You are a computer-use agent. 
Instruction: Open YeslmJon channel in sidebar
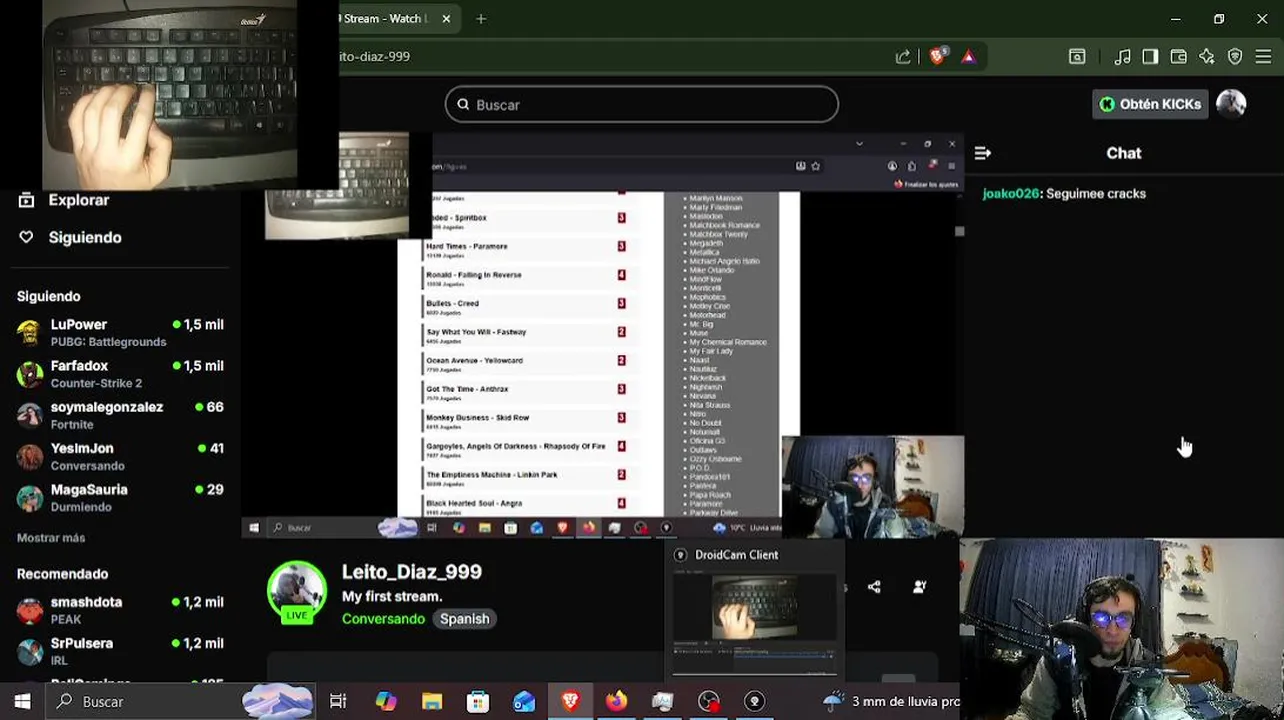120,457
